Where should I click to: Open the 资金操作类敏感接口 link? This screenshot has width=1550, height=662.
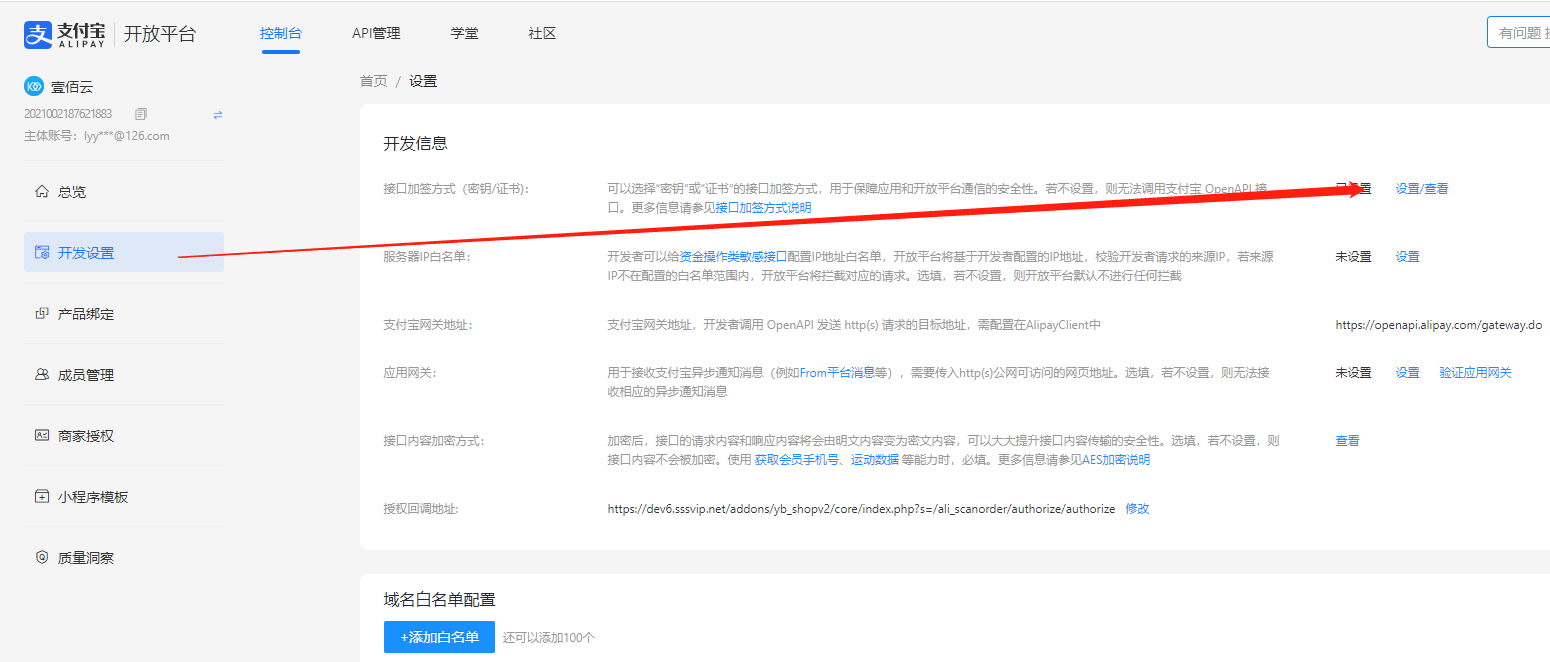coord(734,256)
